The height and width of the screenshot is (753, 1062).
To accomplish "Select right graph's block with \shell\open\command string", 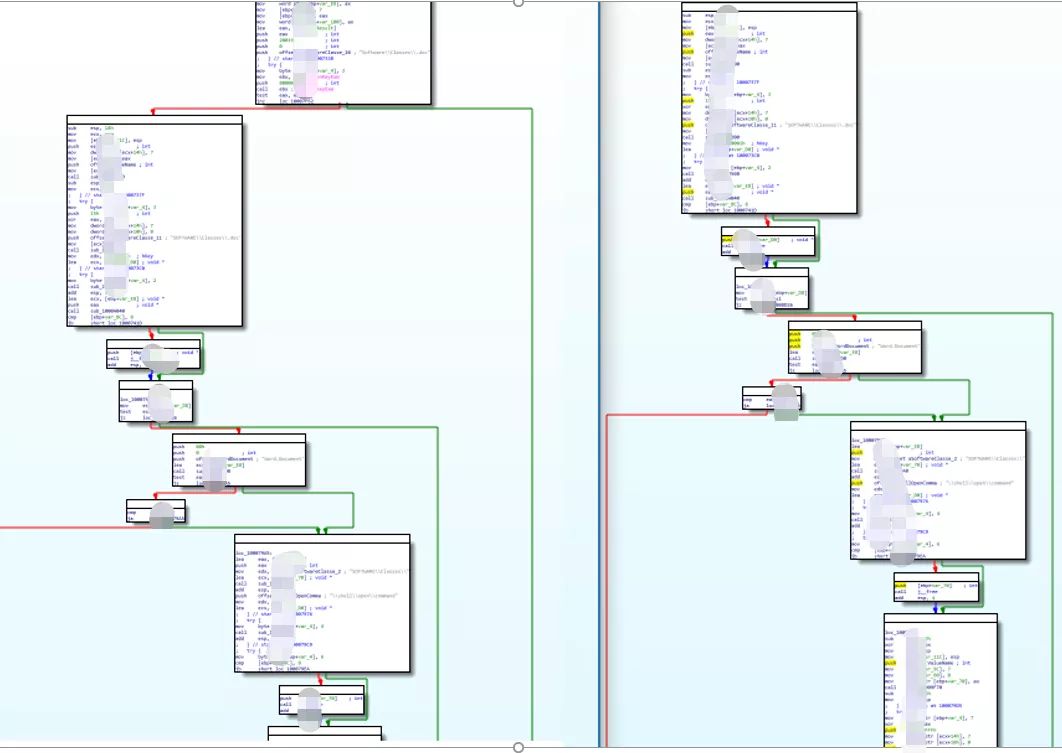I will [x=939, y=490].
